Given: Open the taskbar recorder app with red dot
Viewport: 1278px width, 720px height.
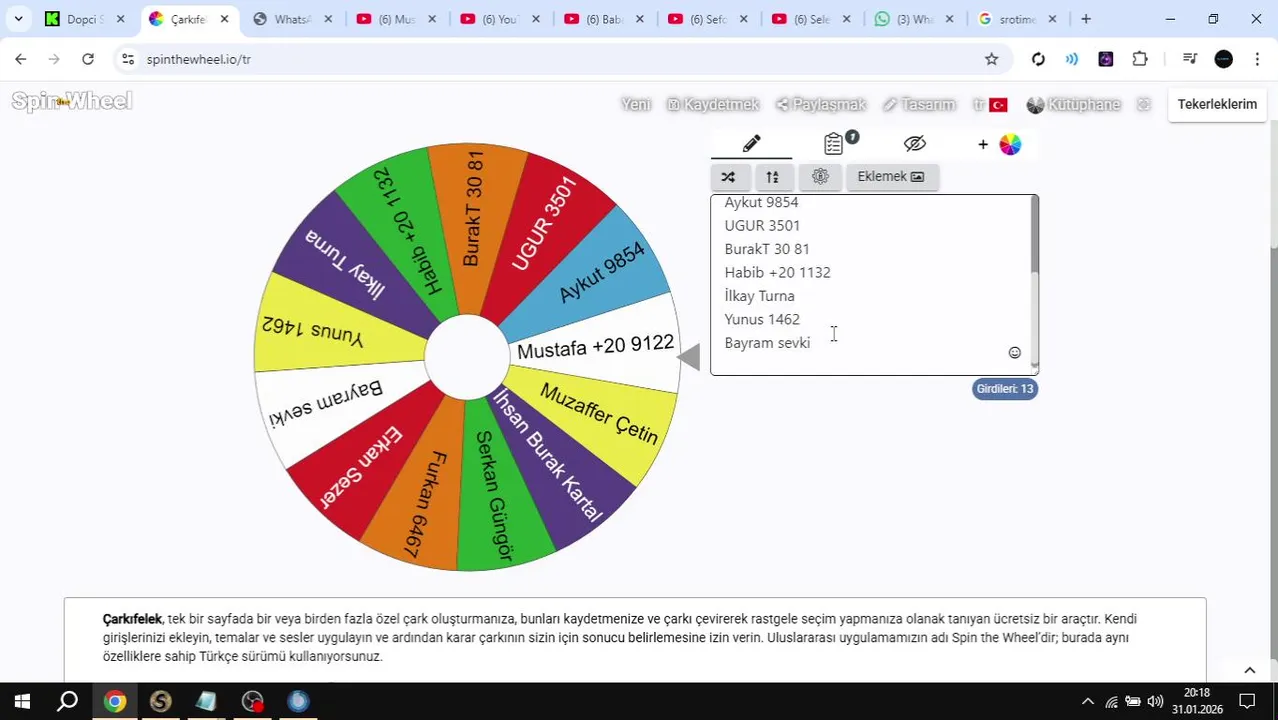Looking at the screenshot, I should coord(252,701).
